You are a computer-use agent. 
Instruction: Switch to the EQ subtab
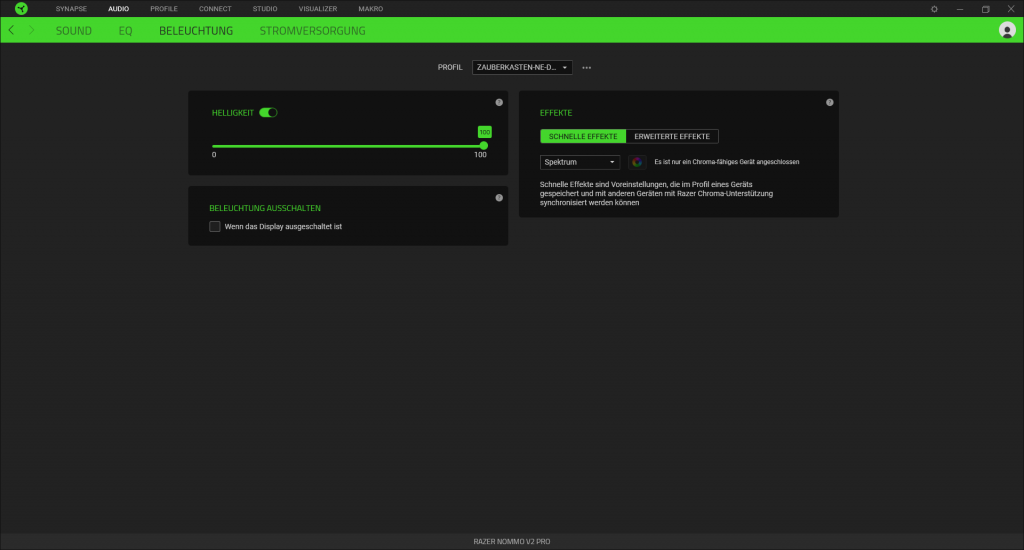(125, 31)
